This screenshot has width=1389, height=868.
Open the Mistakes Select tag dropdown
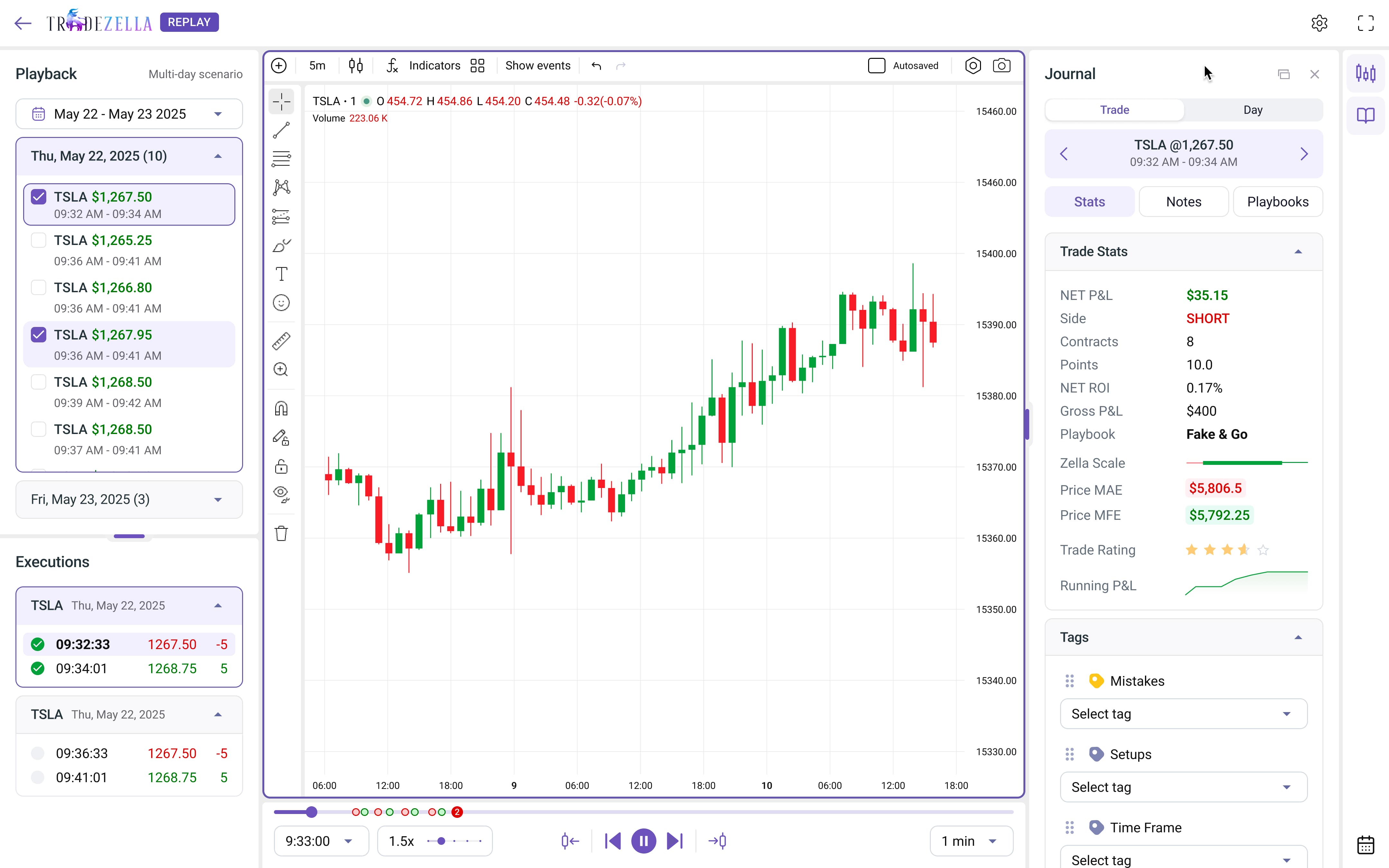point(1183,714)
